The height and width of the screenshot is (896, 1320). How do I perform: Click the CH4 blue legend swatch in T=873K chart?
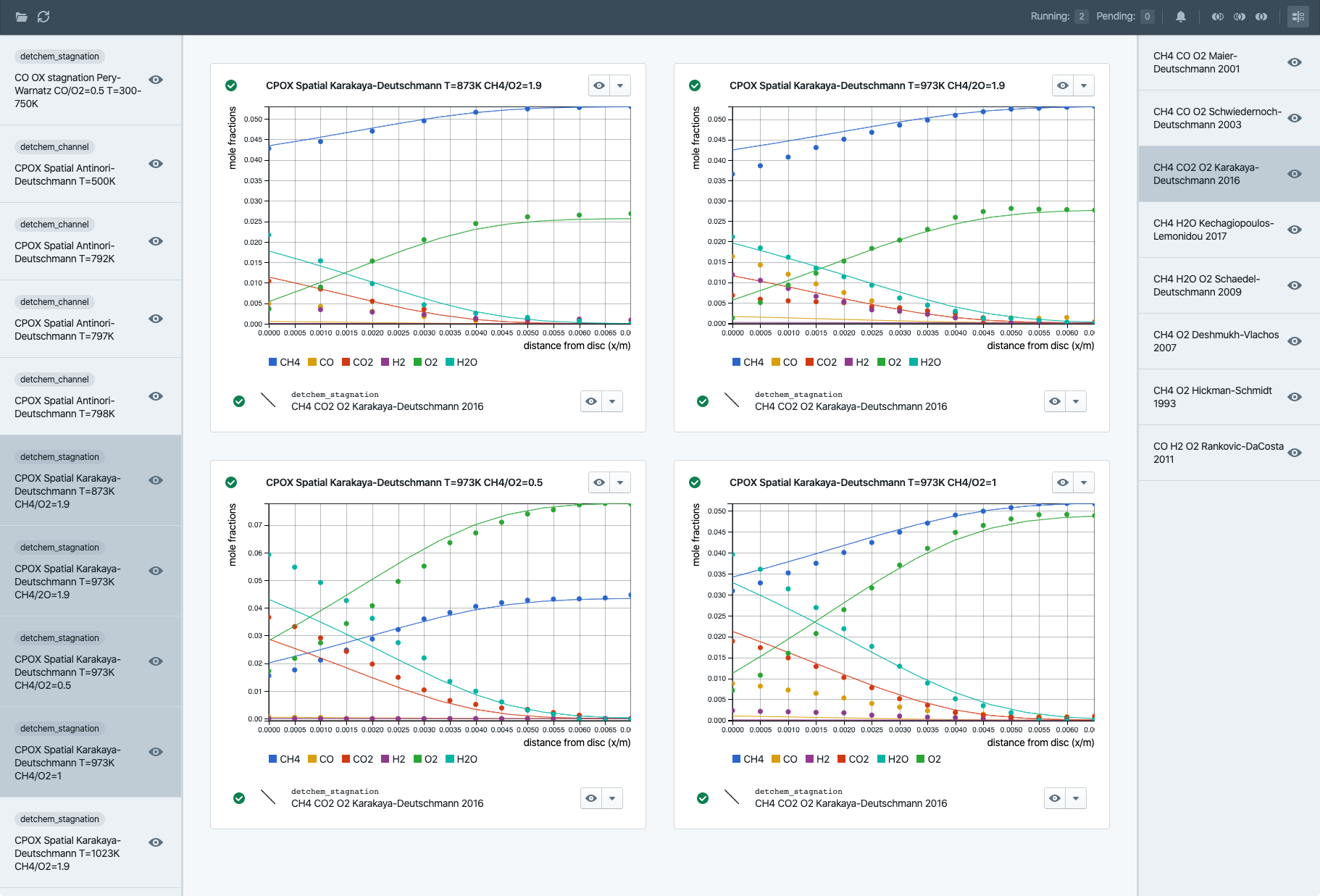[x=273, y=362]
